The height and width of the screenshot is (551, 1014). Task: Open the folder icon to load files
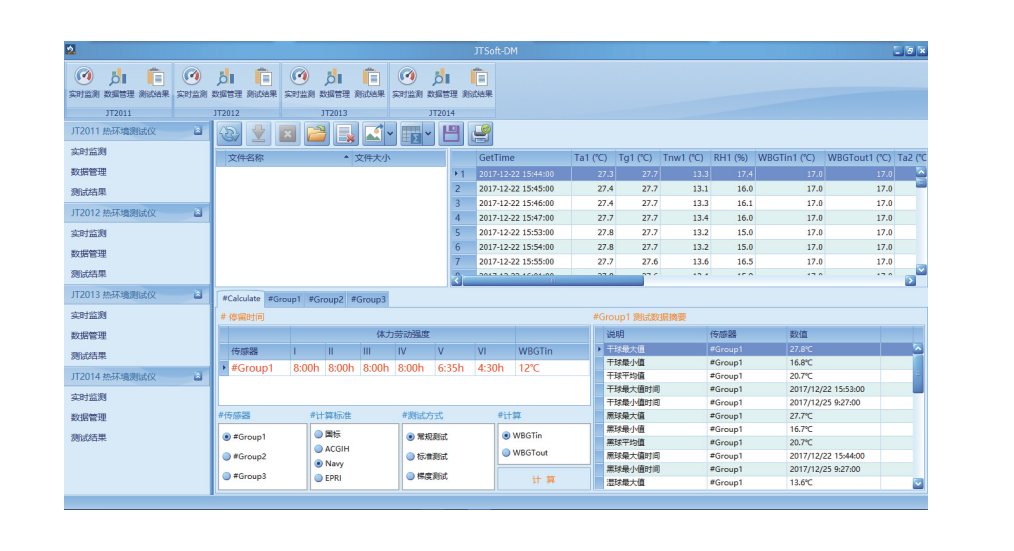pos(316,134)
